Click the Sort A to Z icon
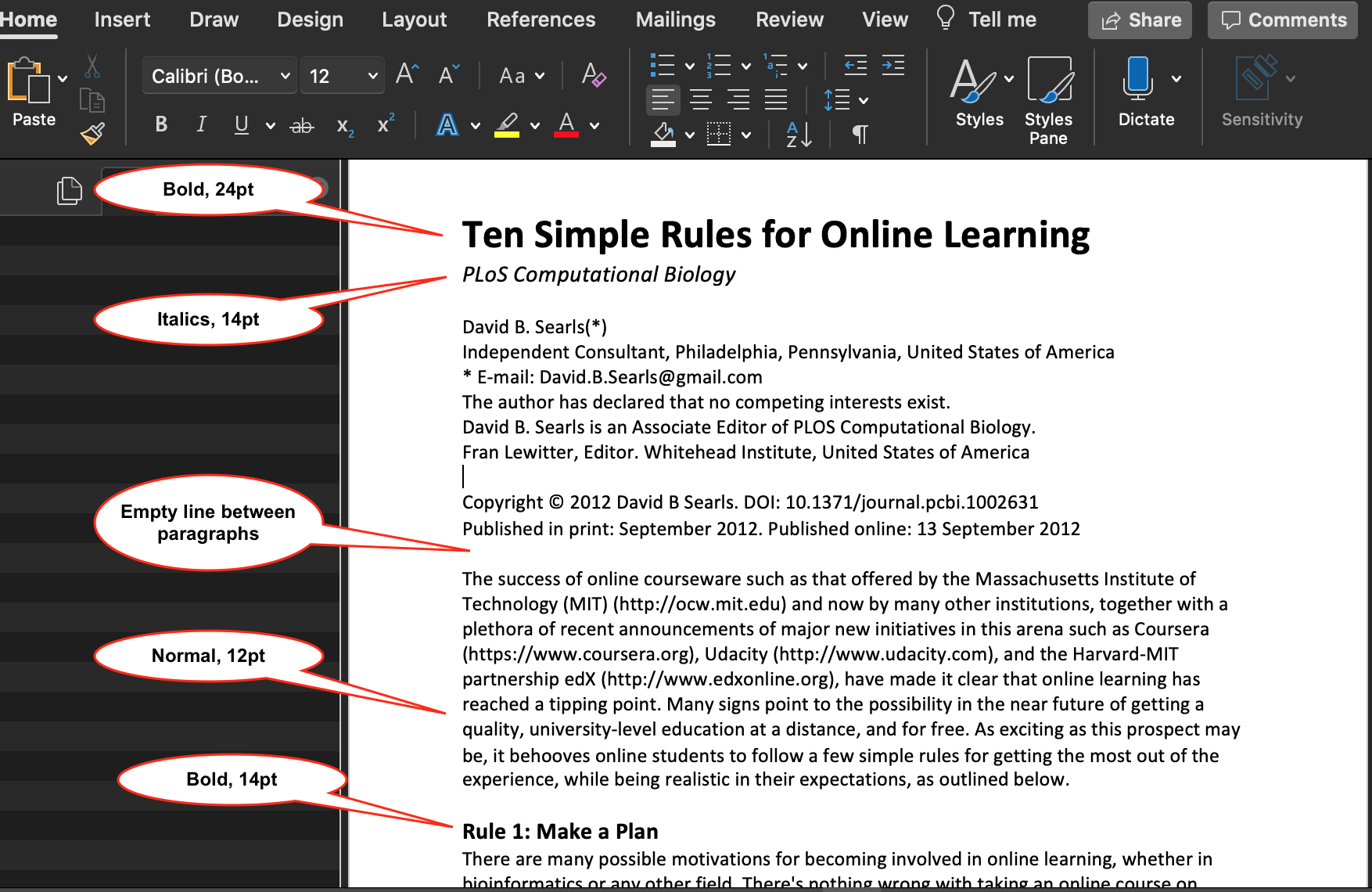Image resolution: width=1372 pixels, height=892 pixels. 799,135
